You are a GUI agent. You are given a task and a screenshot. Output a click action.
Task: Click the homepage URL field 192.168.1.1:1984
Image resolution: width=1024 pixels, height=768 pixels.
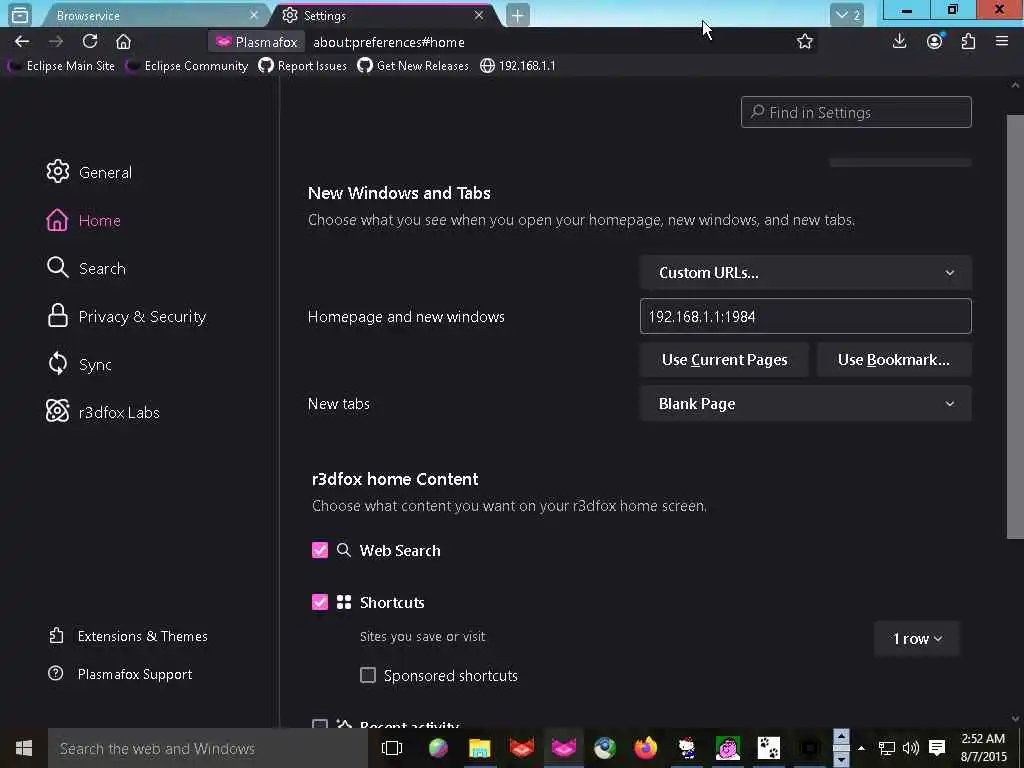[806, 316]
